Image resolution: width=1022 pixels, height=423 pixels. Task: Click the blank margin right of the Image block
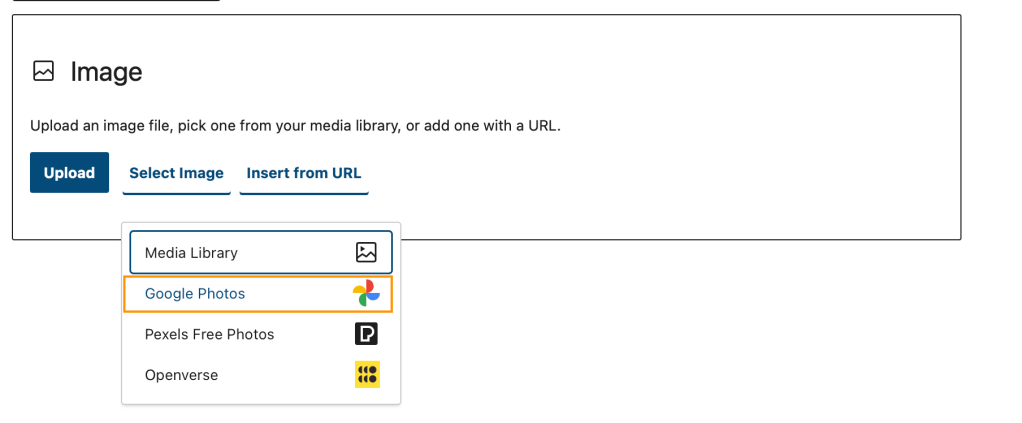[x=990, y=130]
